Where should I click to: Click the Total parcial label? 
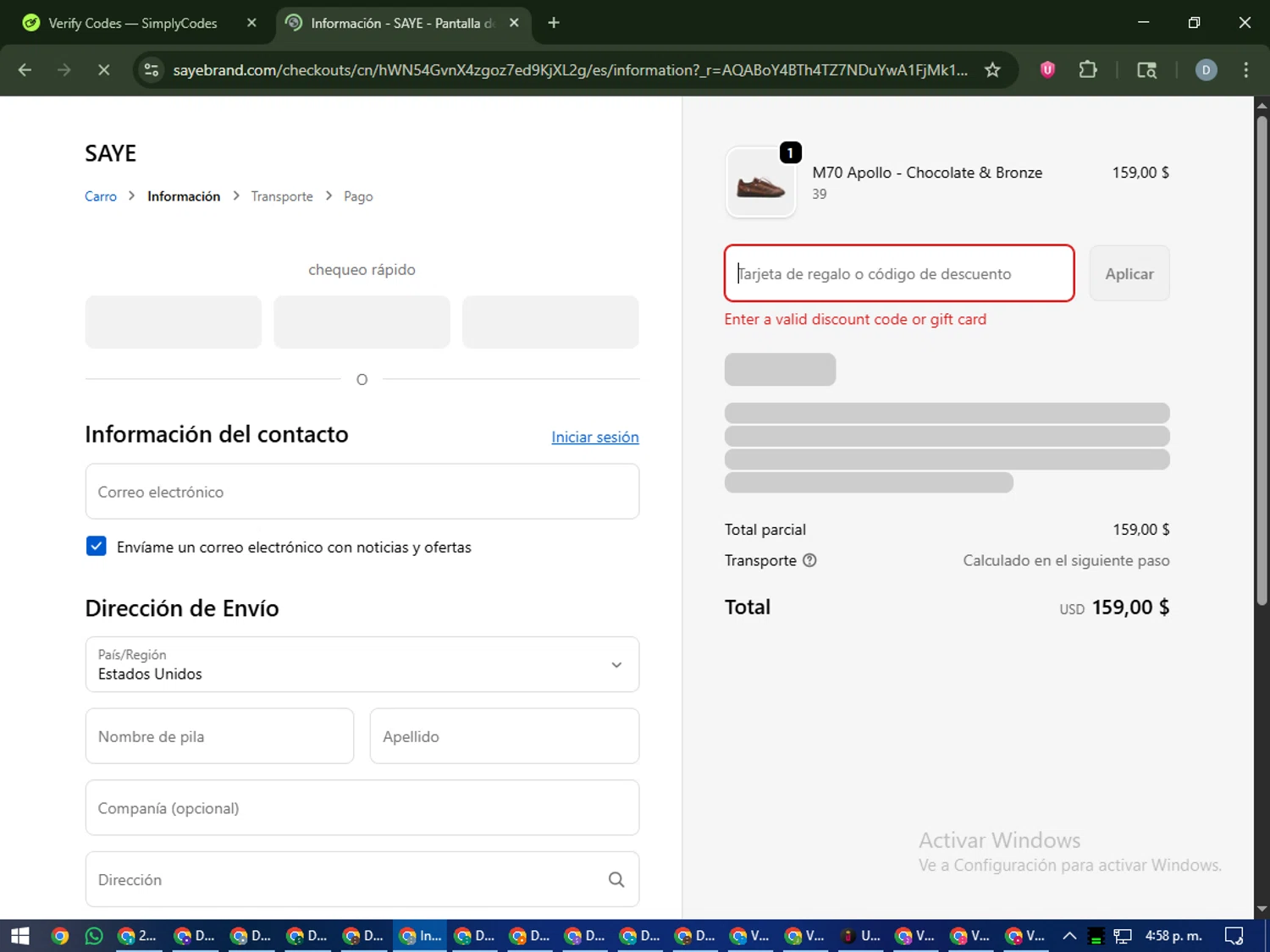(765, 530)
